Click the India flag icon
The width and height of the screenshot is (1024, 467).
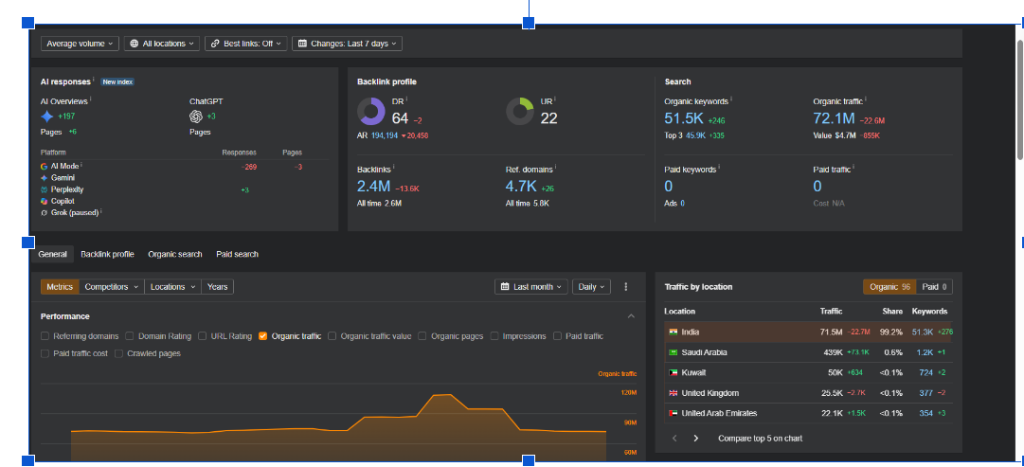click(x=673, y=332)
